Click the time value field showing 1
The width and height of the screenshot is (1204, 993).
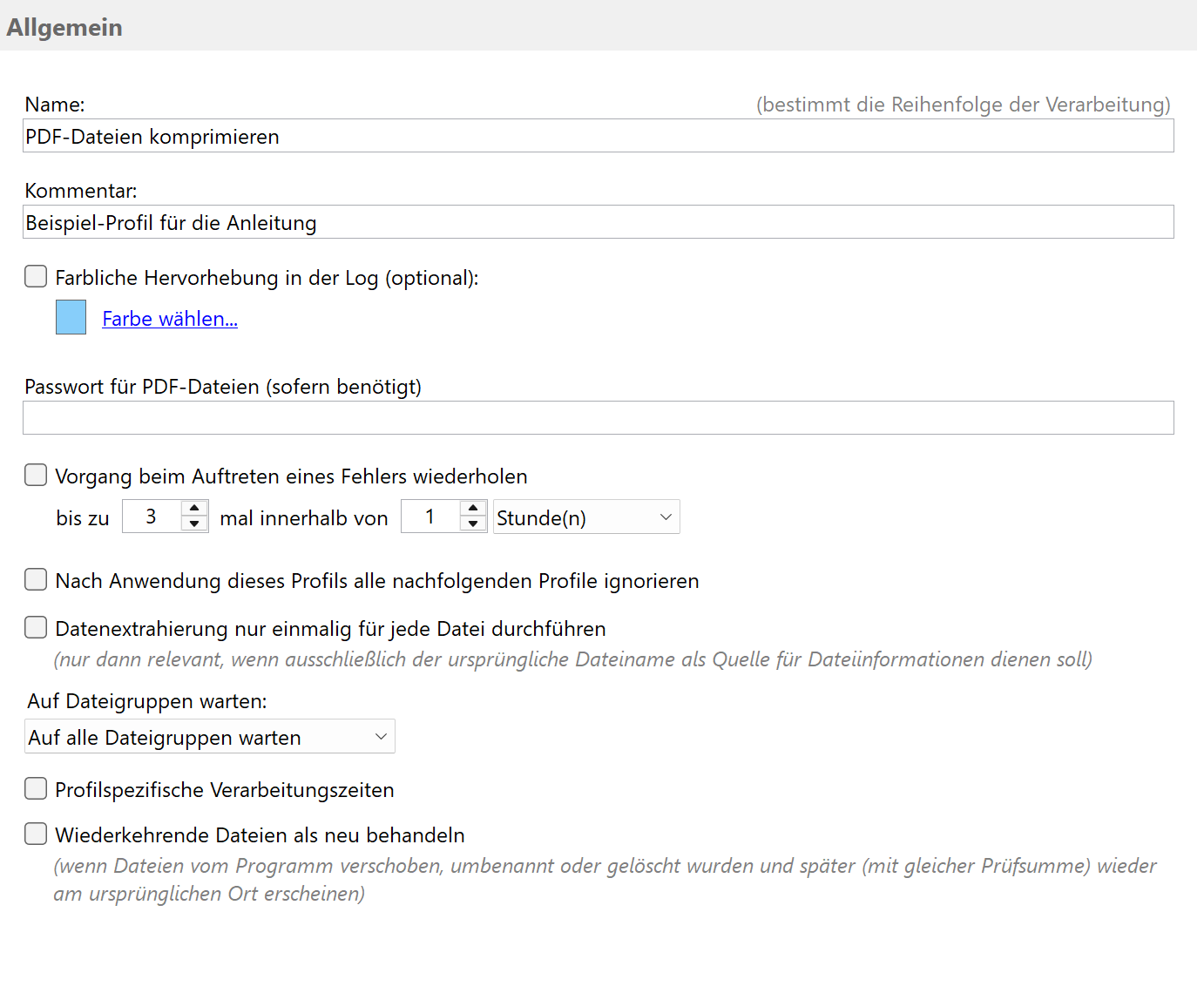tap(430, 517)
